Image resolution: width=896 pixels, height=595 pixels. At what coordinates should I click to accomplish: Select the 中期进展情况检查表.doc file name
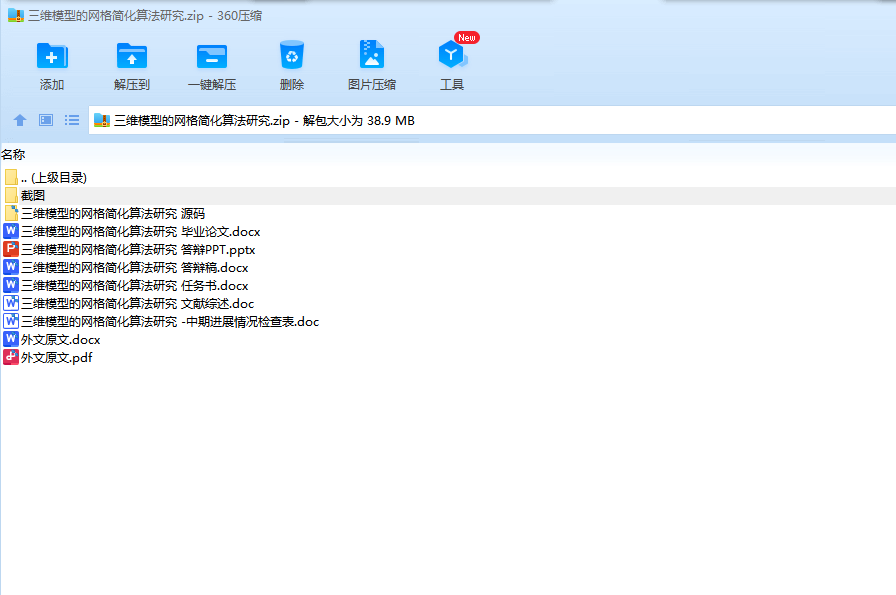coord(170,322)
